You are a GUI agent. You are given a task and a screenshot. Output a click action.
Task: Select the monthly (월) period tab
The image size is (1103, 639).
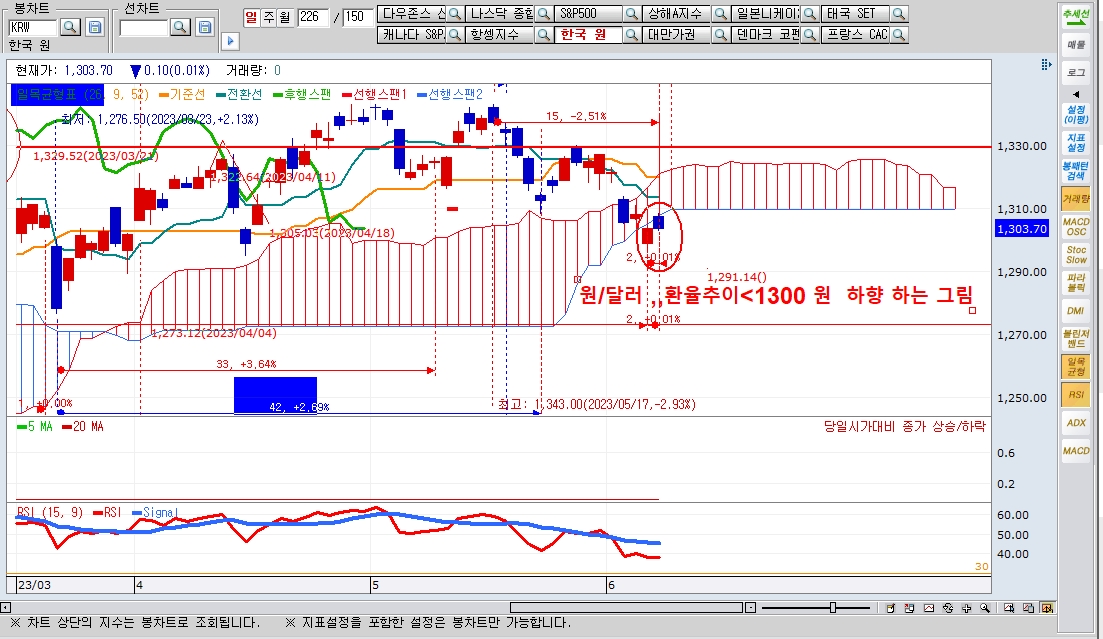click(283, 16)
